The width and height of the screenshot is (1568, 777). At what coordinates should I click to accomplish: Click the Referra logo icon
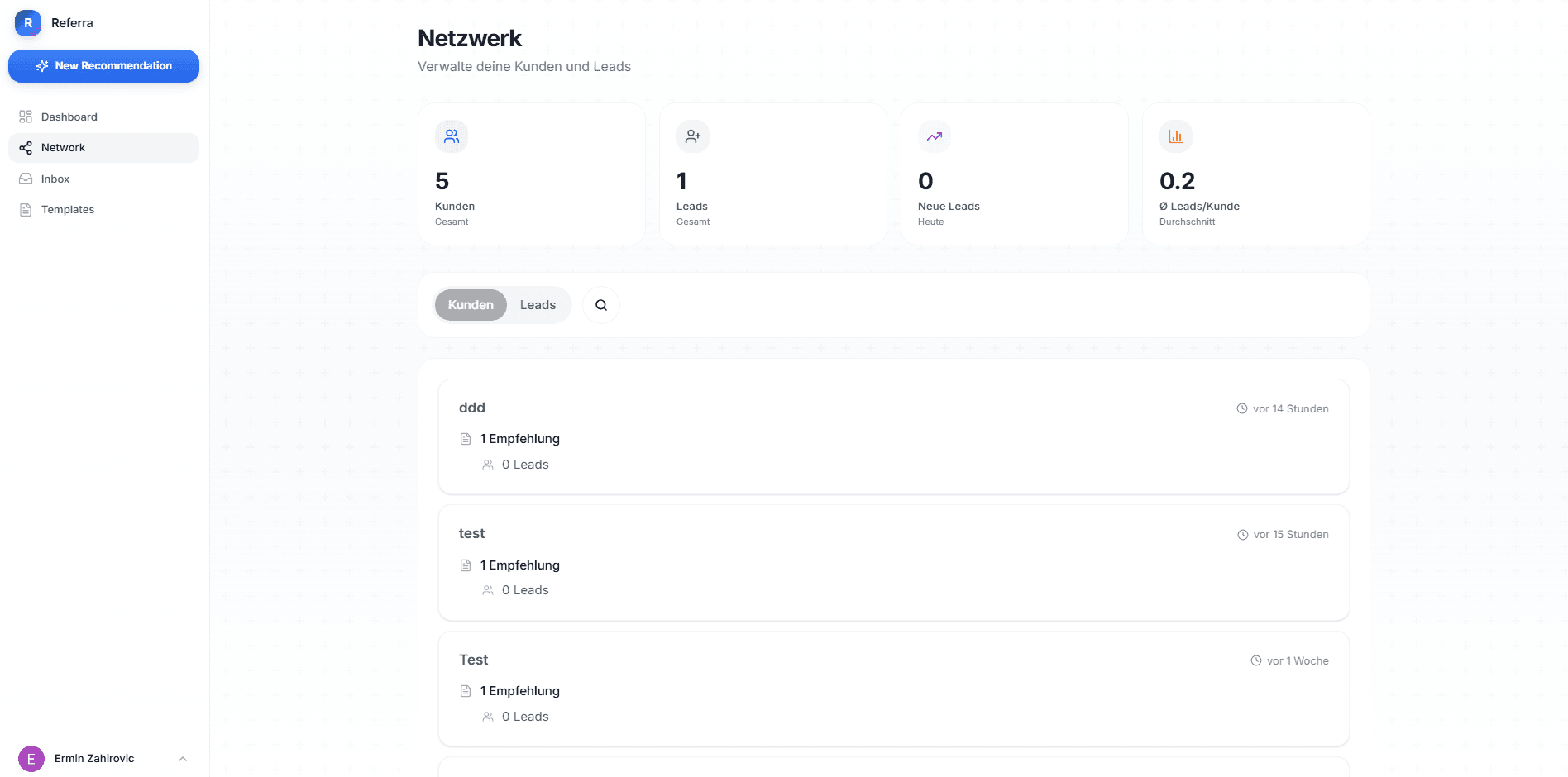point(28,23)
